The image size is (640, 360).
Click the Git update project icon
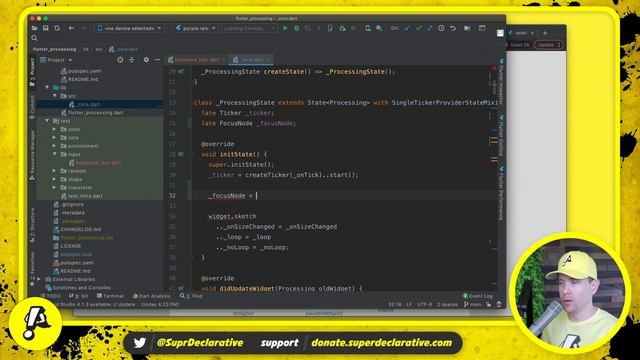click(x=407, y=28)
